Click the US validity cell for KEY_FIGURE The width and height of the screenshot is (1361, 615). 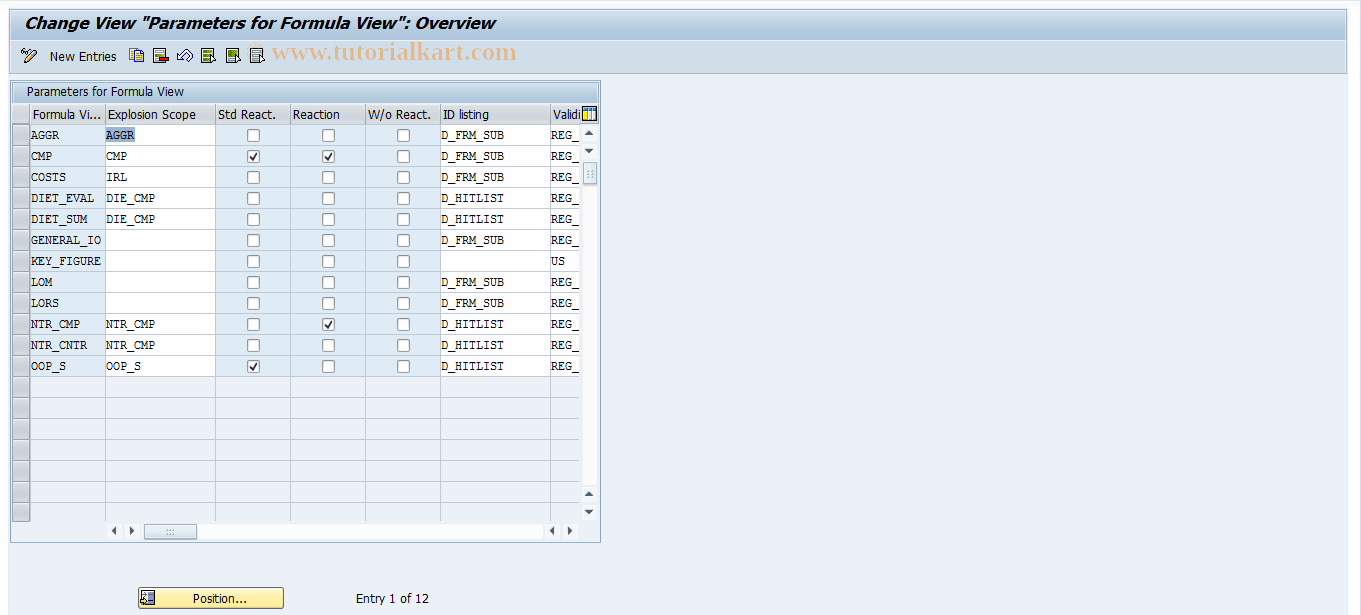coord(565,261)
